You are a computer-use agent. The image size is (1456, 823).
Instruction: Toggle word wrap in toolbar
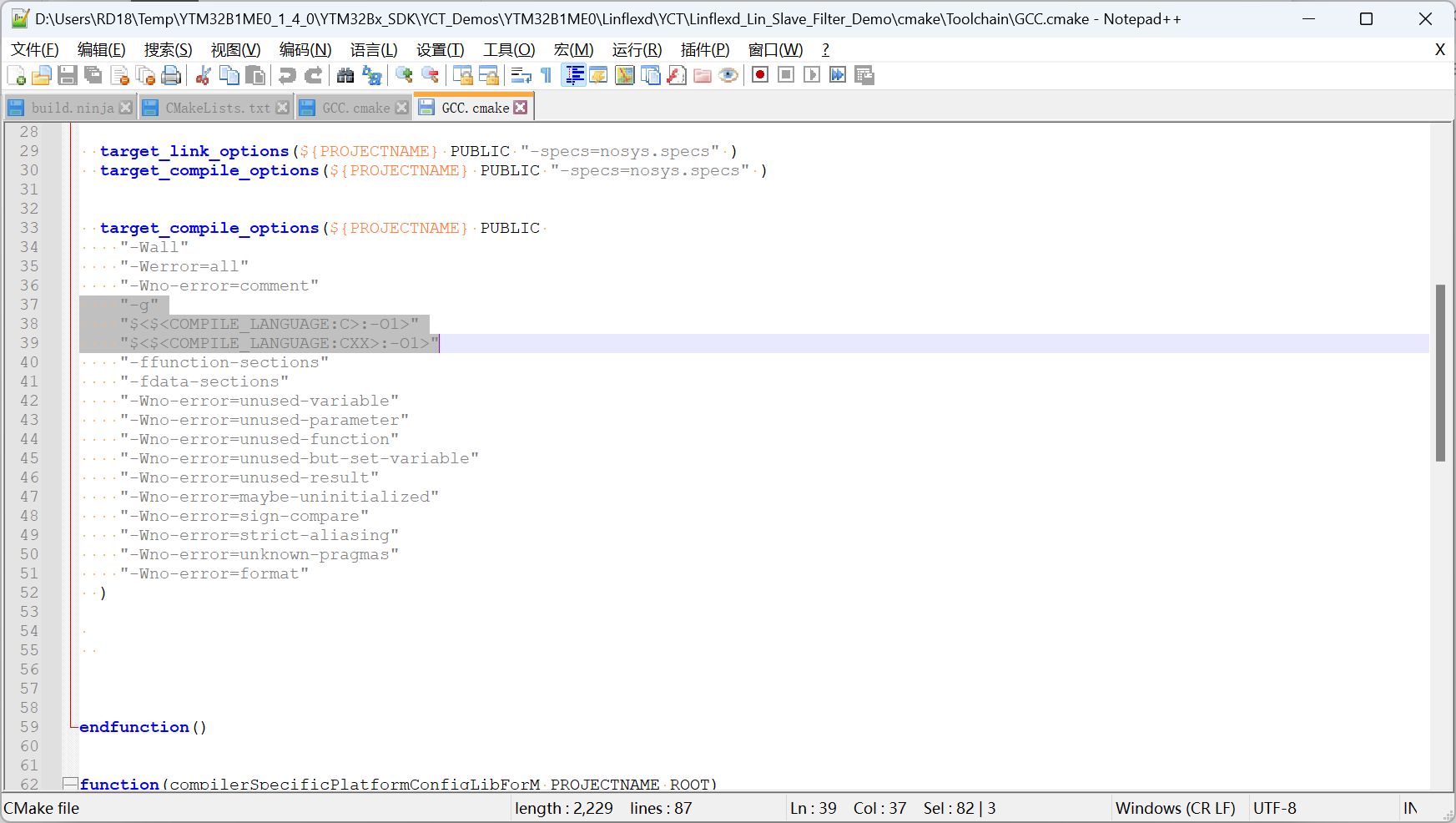(x=521, y=76)
